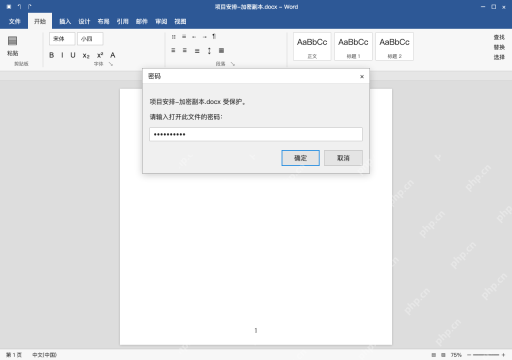Click the first view layout icon in the status bar
Image resolution: width=512 pixels, height=360 pixels.
434,355
